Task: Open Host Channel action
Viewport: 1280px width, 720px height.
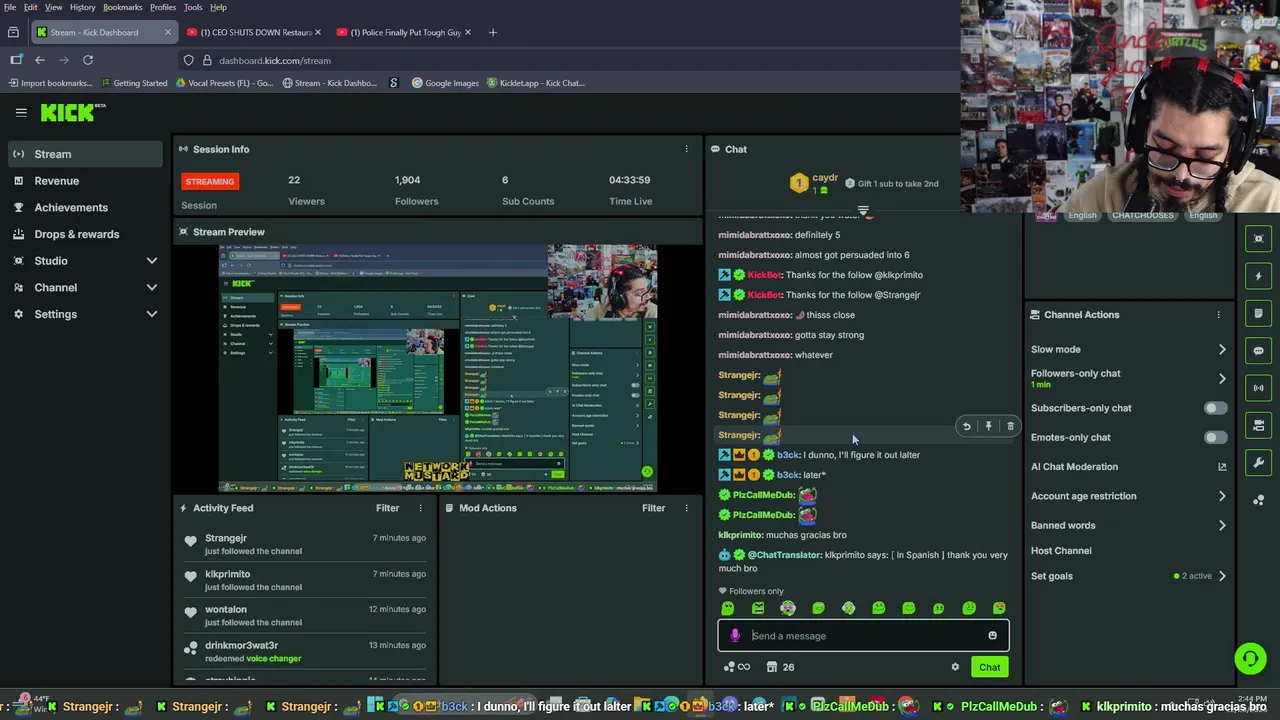Action: point(1061,551)
